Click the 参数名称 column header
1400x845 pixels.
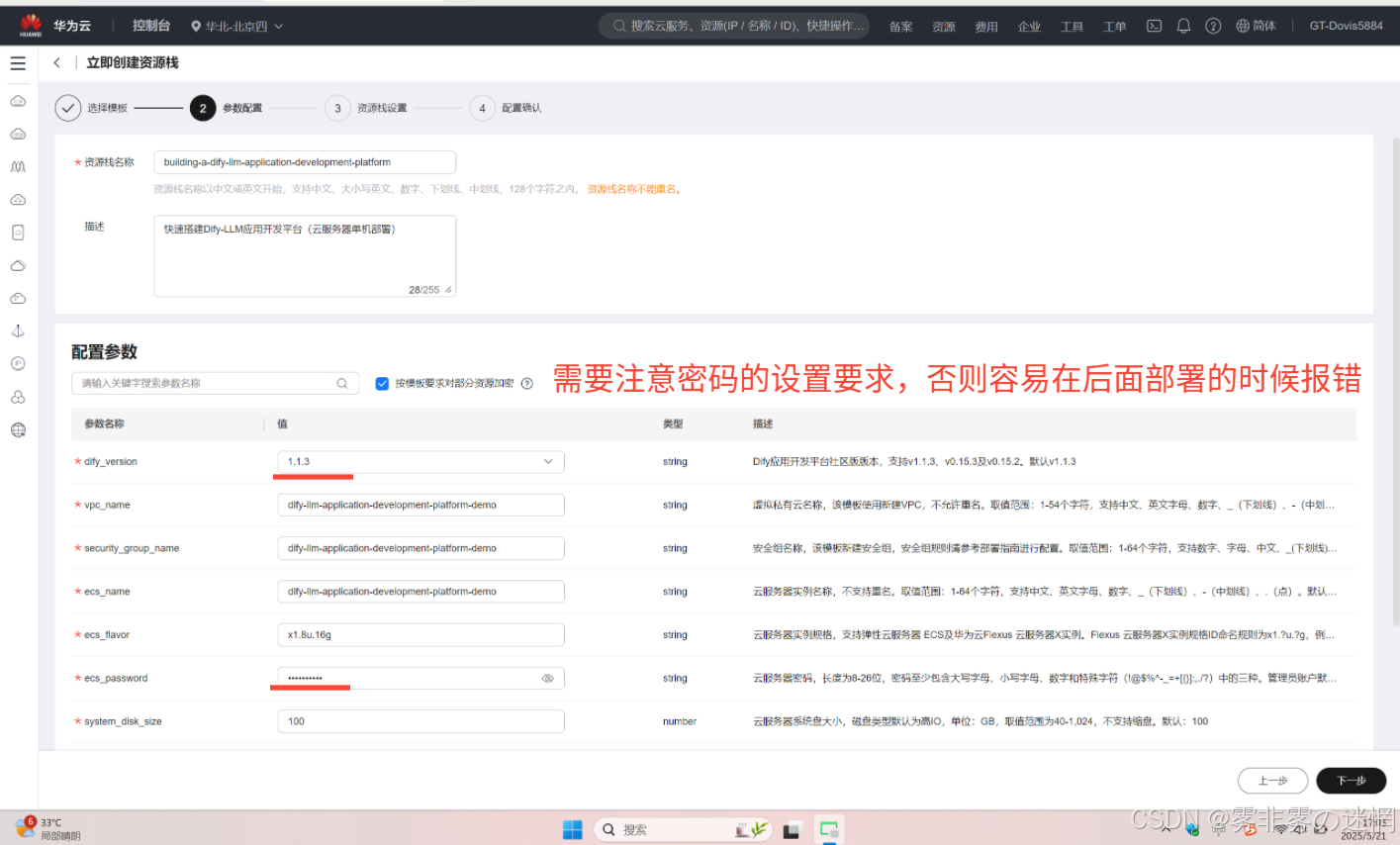[x=104, y=423]
